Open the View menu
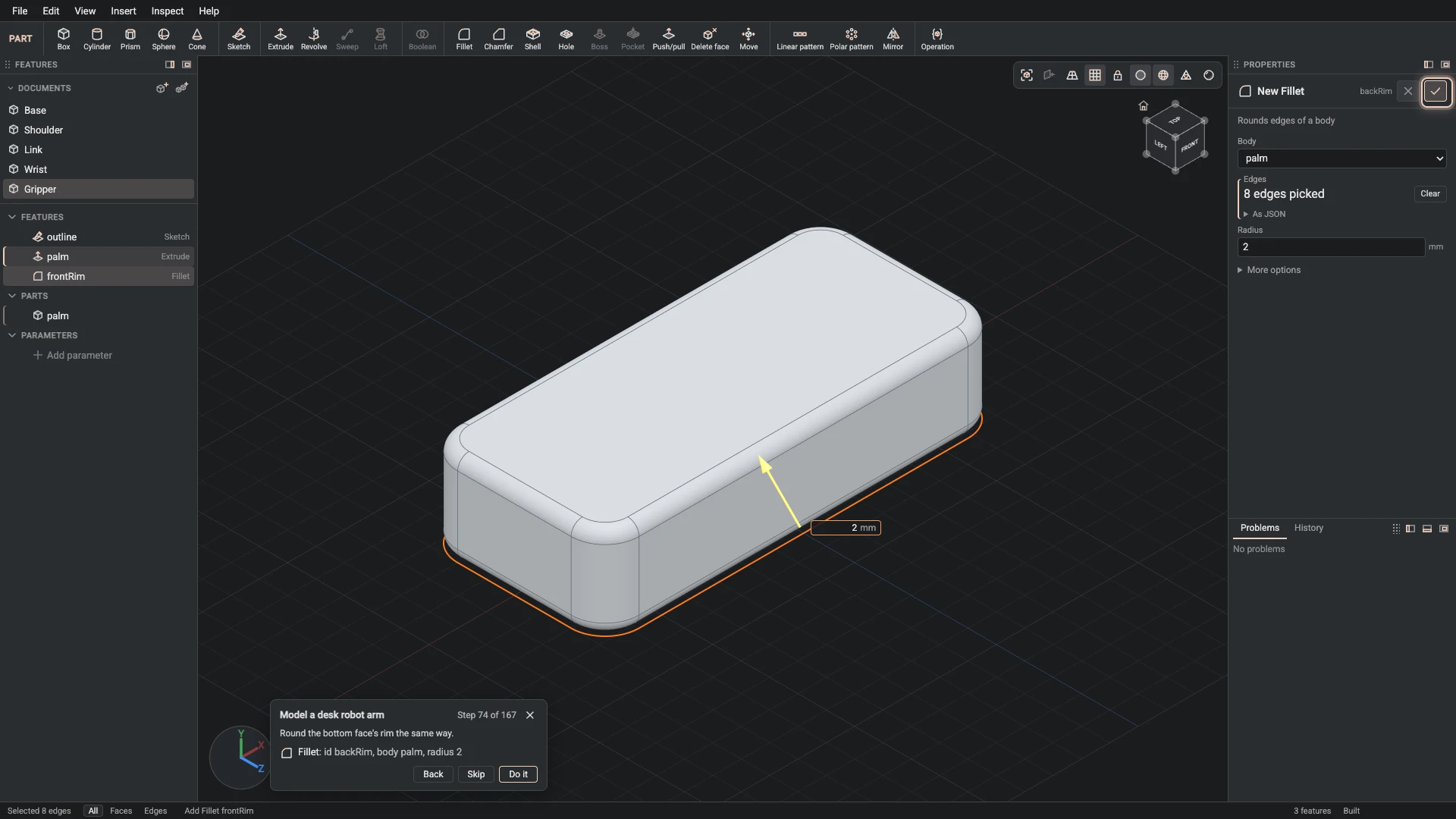The width and height of the screenshot is (1456, 819). [x=85, y=11]
